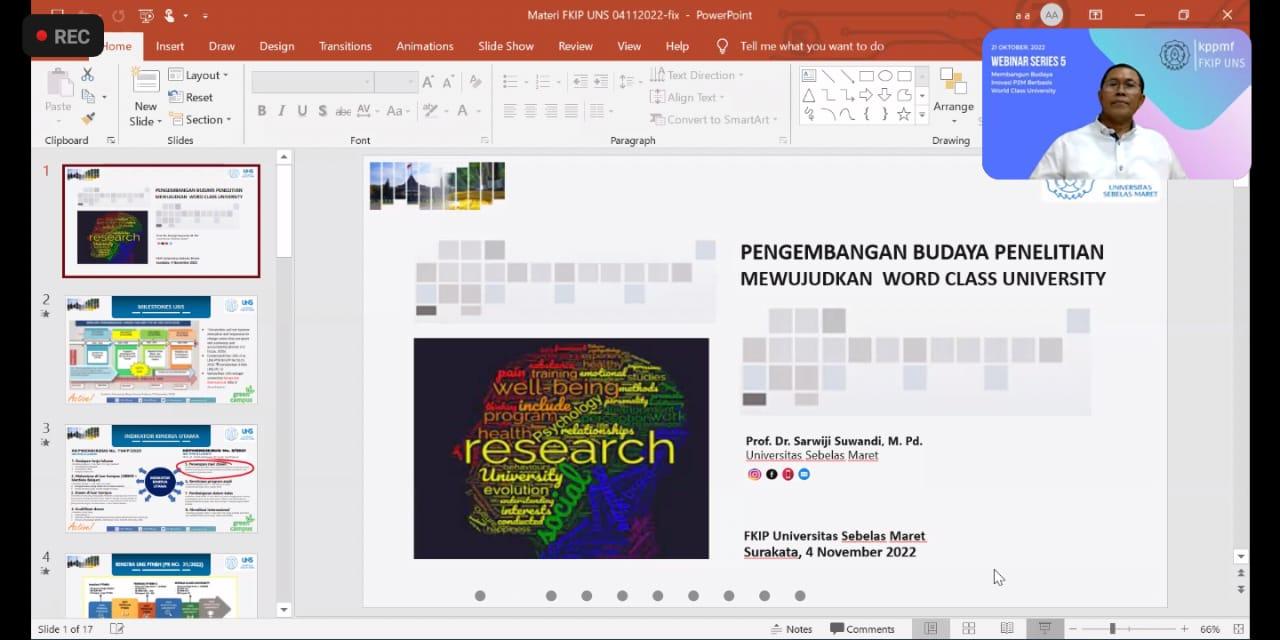This screenshot has width=1280, height=640.
Task: Reset the slide layout
Action: [x=190, y=97]
